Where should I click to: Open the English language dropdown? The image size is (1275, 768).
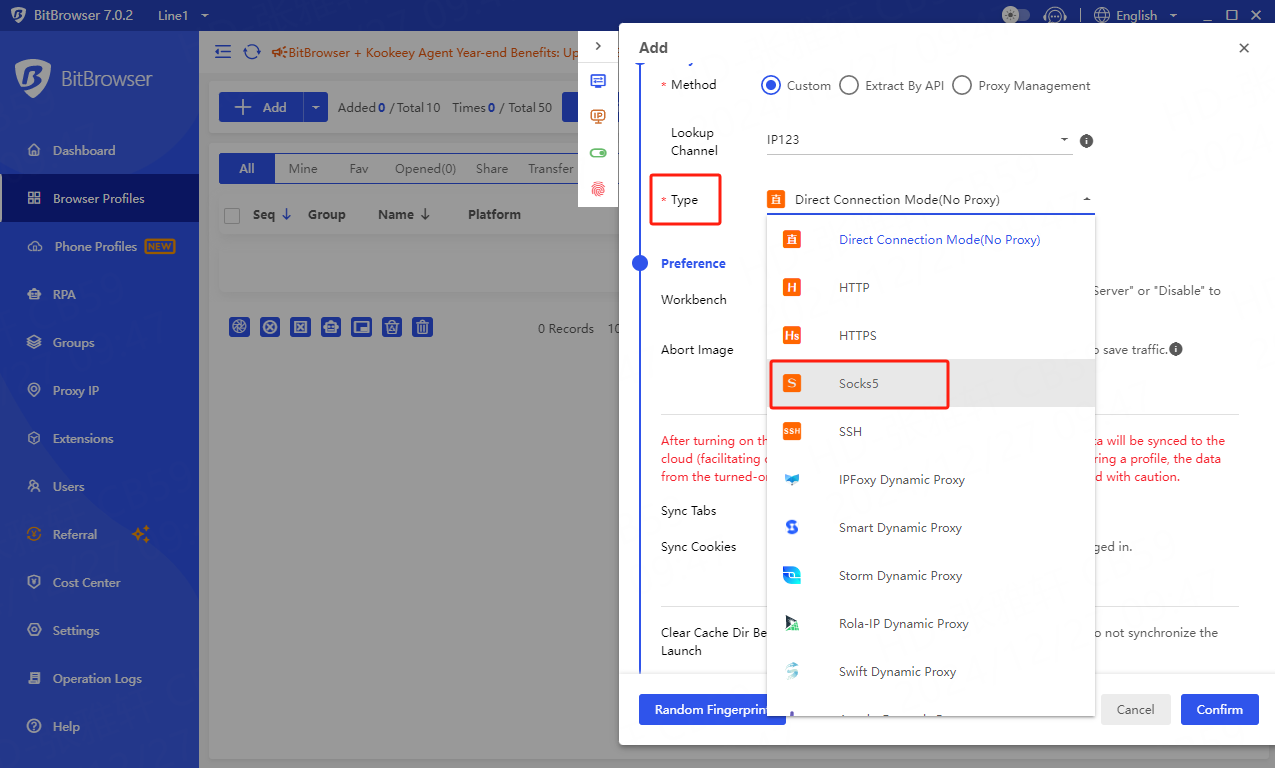click(1136, 15)
